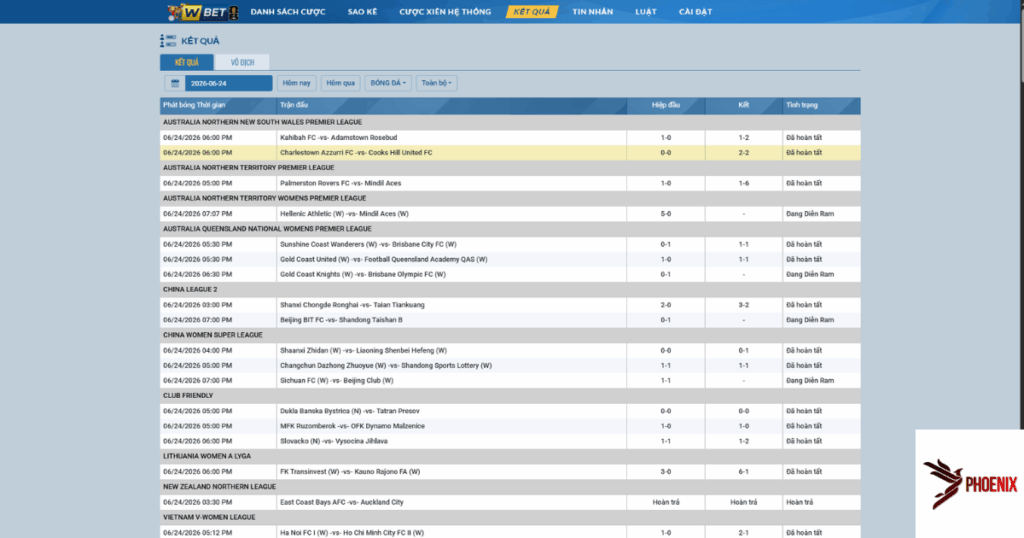Select Changchun Dazhong Zhuoyue (W) match row
1024x538 pixels.
coord(510,366)
